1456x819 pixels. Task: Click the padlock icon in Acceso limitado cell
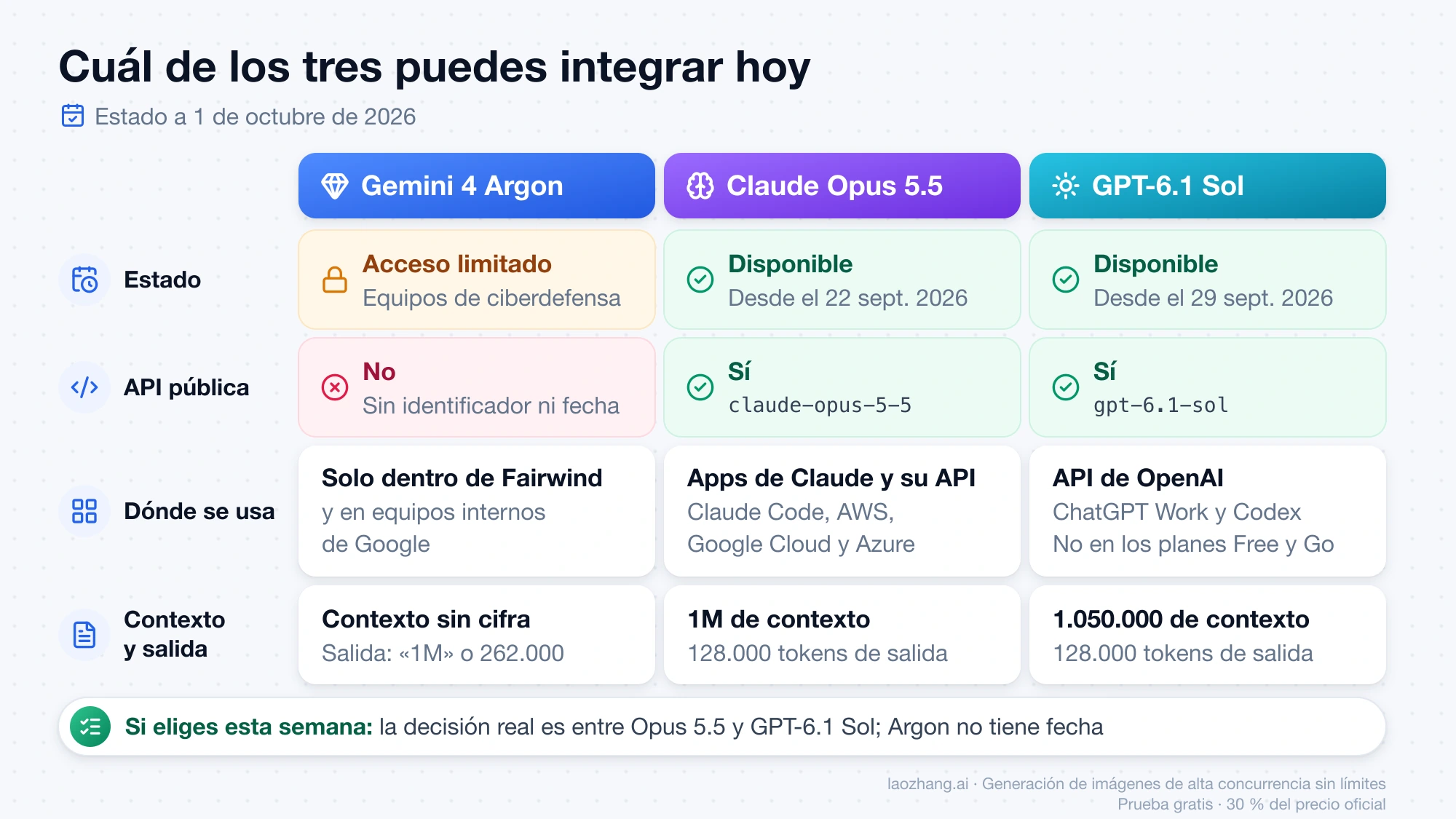(x=335, y=280)
